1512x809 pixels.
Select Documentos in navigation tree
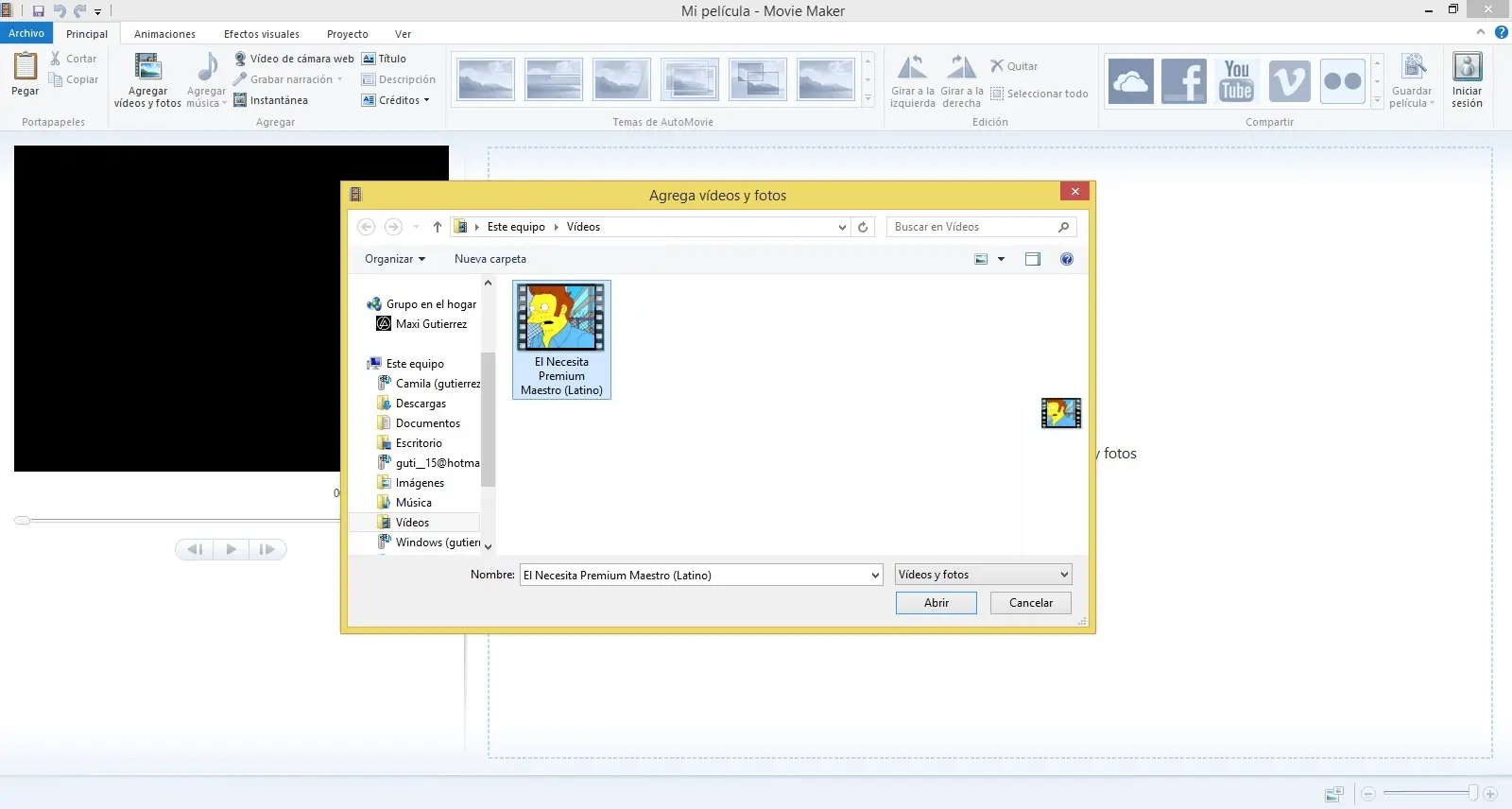click(428, 423)
